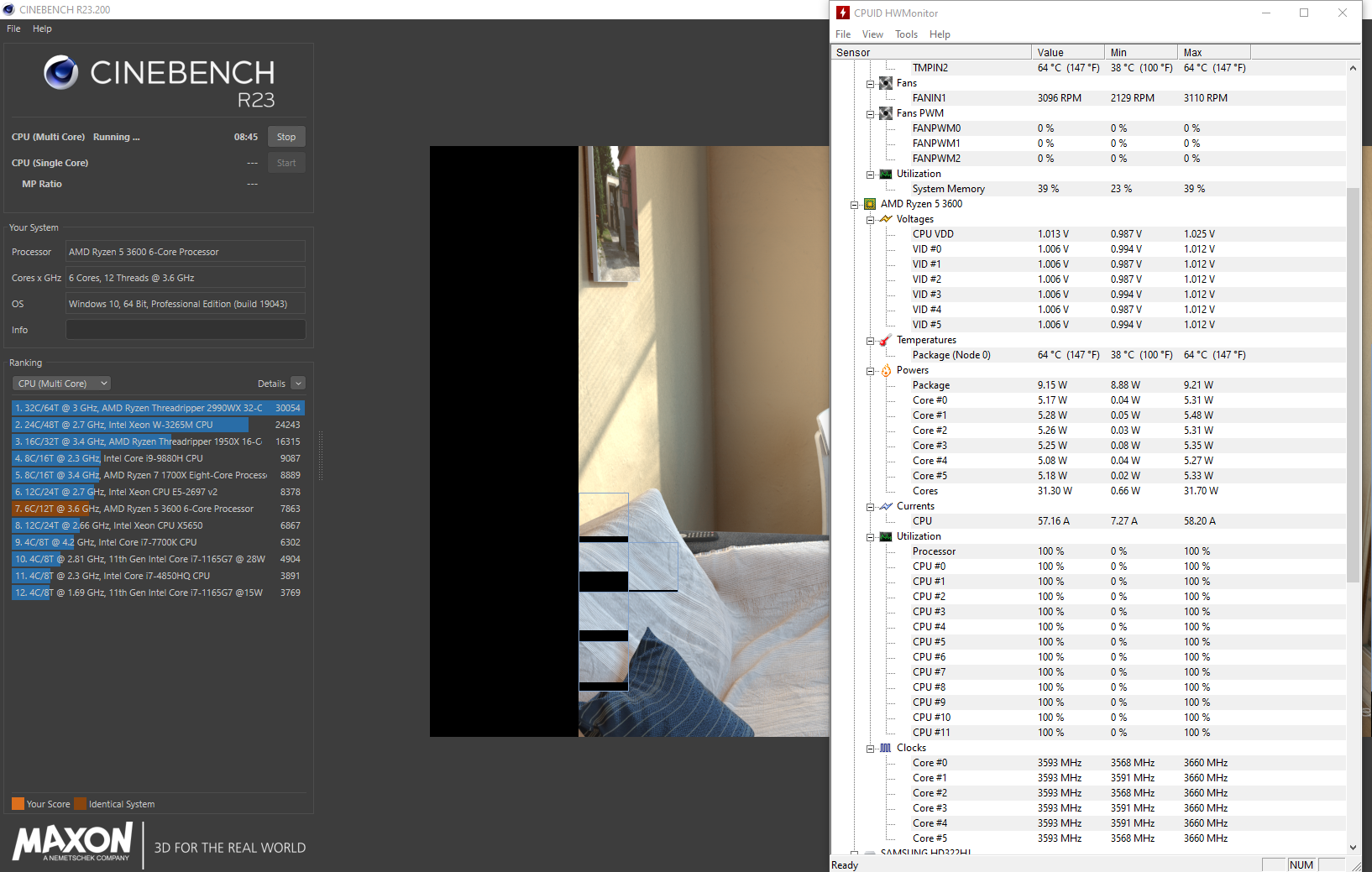Open the CPU (Multi Core) ranking dropdown
The image size is (1372, 872).
tap(62, 384)
